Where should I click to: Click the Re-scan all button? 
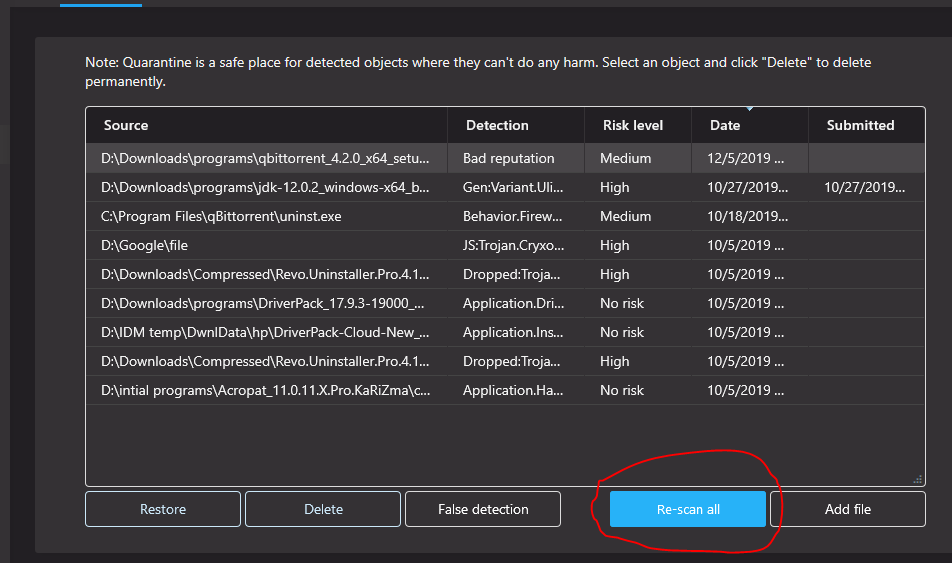click(688, 509)
